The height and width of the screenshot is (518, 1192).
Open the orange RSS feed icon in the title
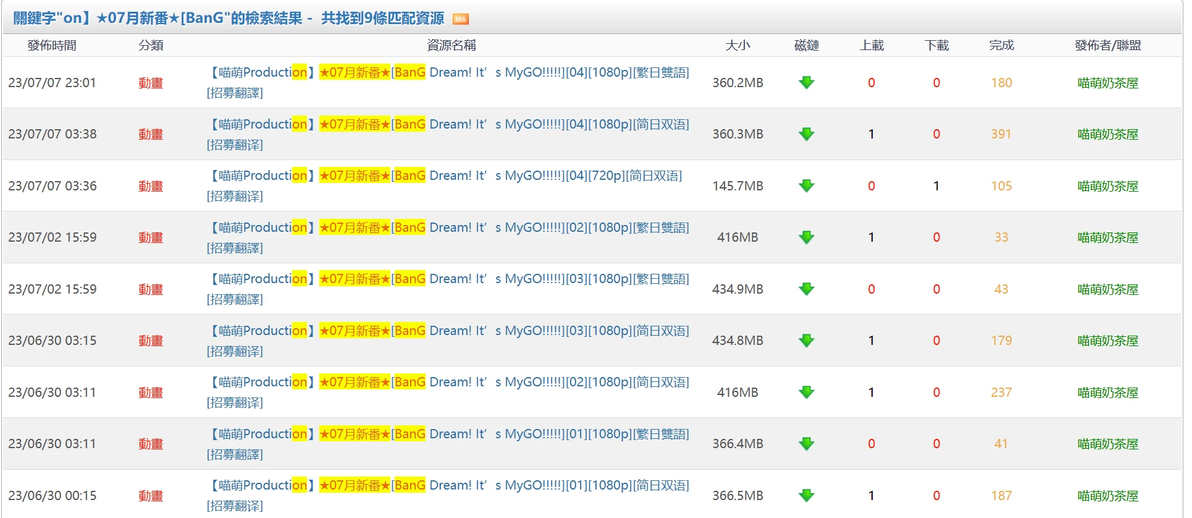[x=460, y=19]
